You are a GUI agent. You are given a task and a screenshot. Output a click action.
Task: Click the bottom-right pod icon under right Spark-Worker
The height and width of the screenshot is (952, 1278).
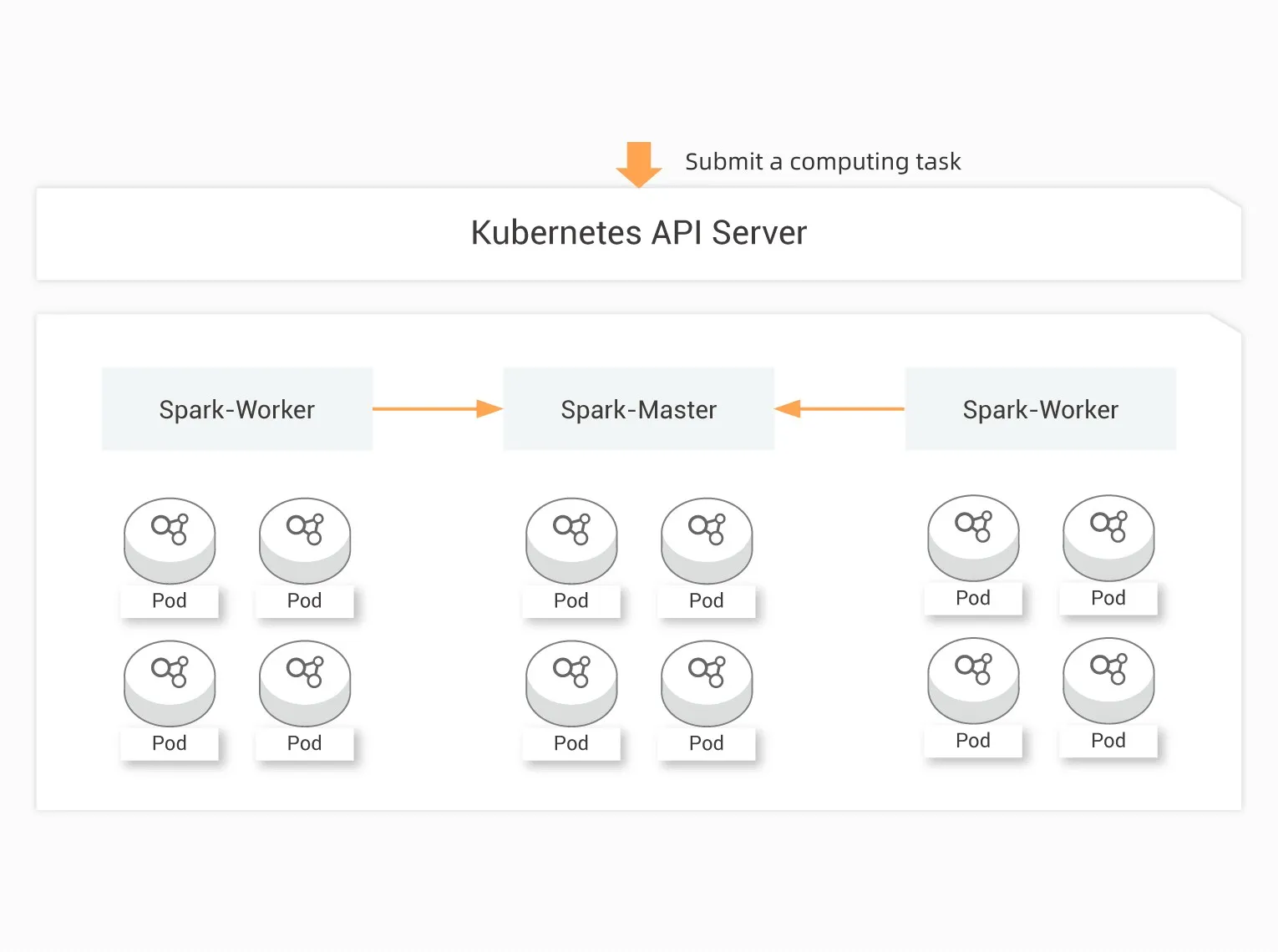pyautogui.click(x=1108, y=680)
